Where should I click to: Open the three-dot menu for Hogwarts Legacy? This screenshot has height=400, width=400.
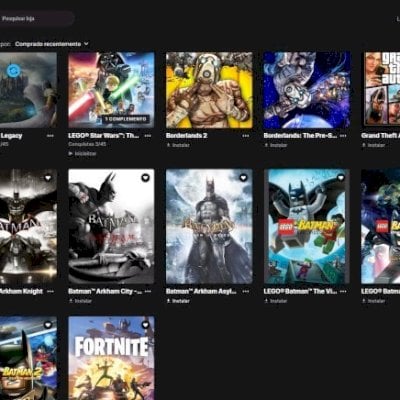tap(50, 136)
